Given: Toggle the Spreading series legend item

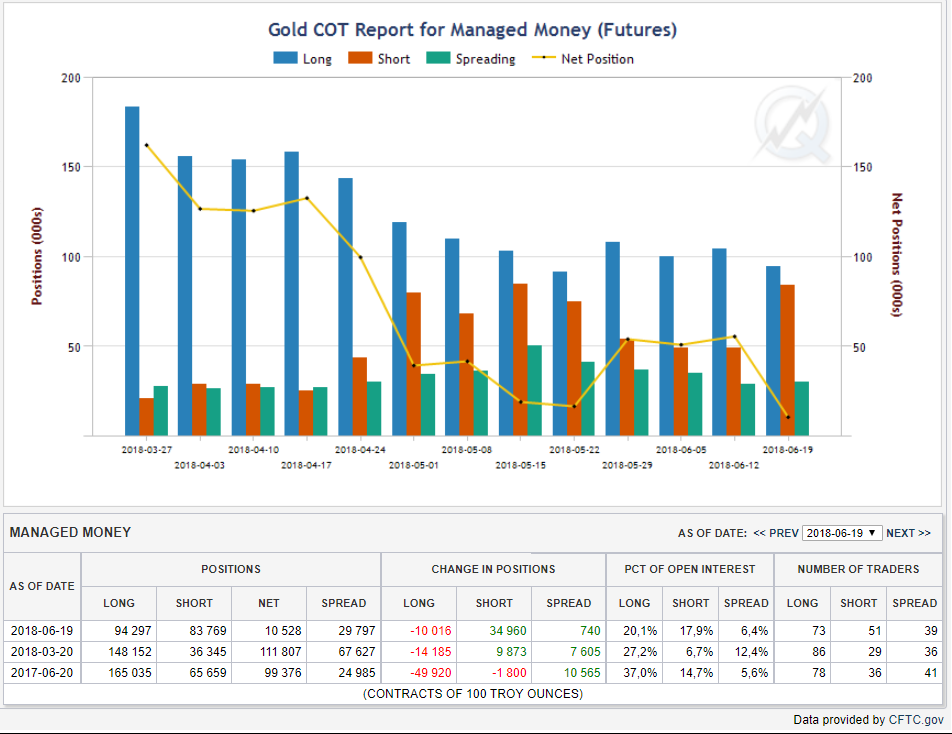Looking at the screenshot, I should [471, 59].
